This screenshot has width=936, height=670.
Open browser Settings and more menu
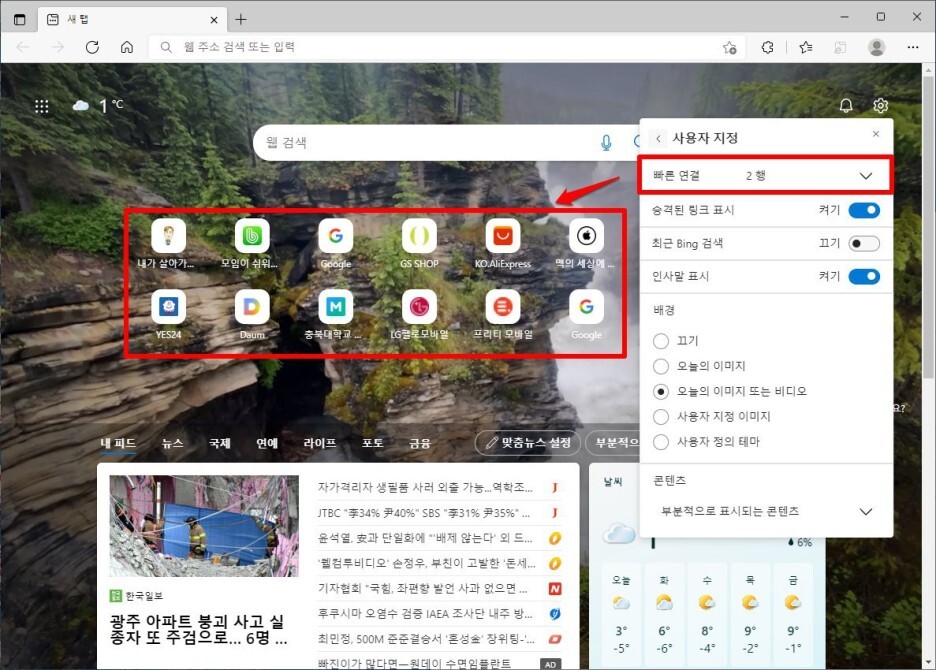(x=913, y=47)
